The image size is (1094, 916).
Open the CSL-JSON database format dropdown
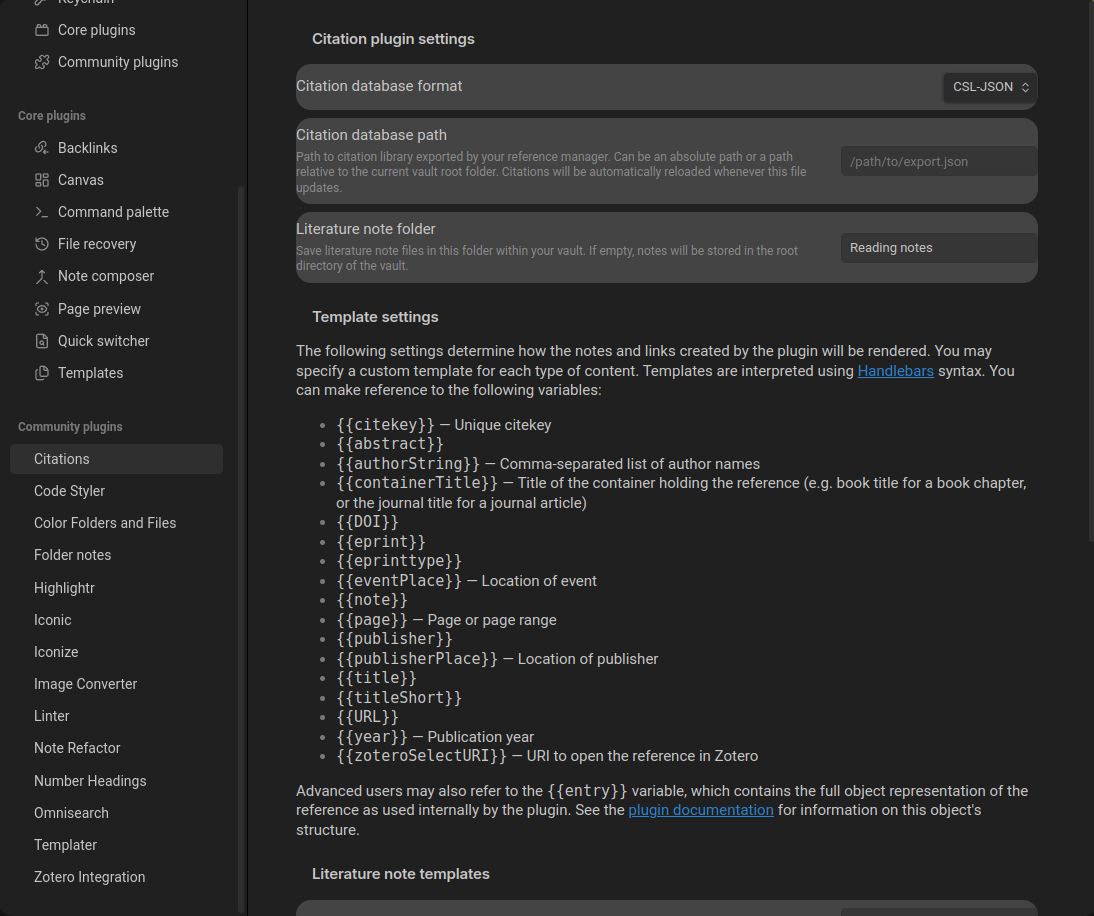point(989,87)
